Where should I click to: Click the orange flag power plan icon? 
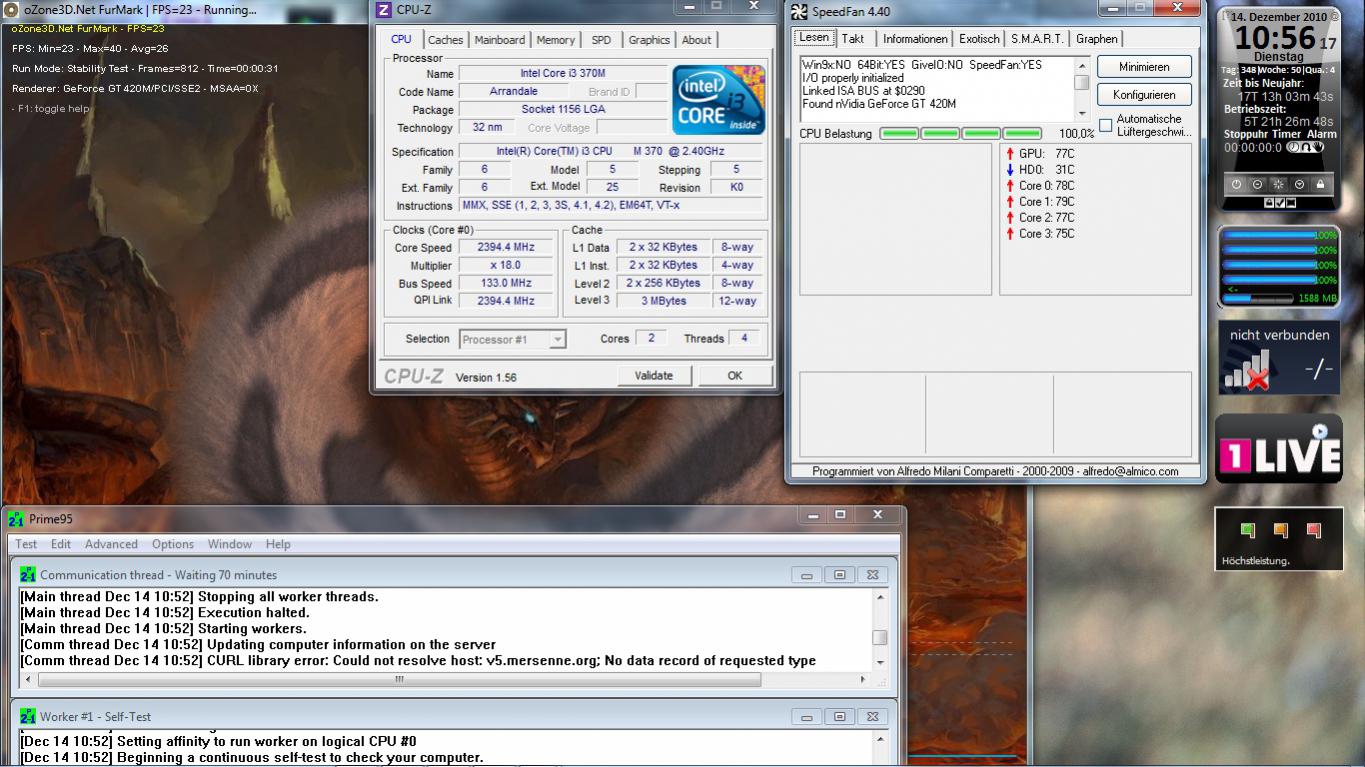click(x=1281, y=531)
